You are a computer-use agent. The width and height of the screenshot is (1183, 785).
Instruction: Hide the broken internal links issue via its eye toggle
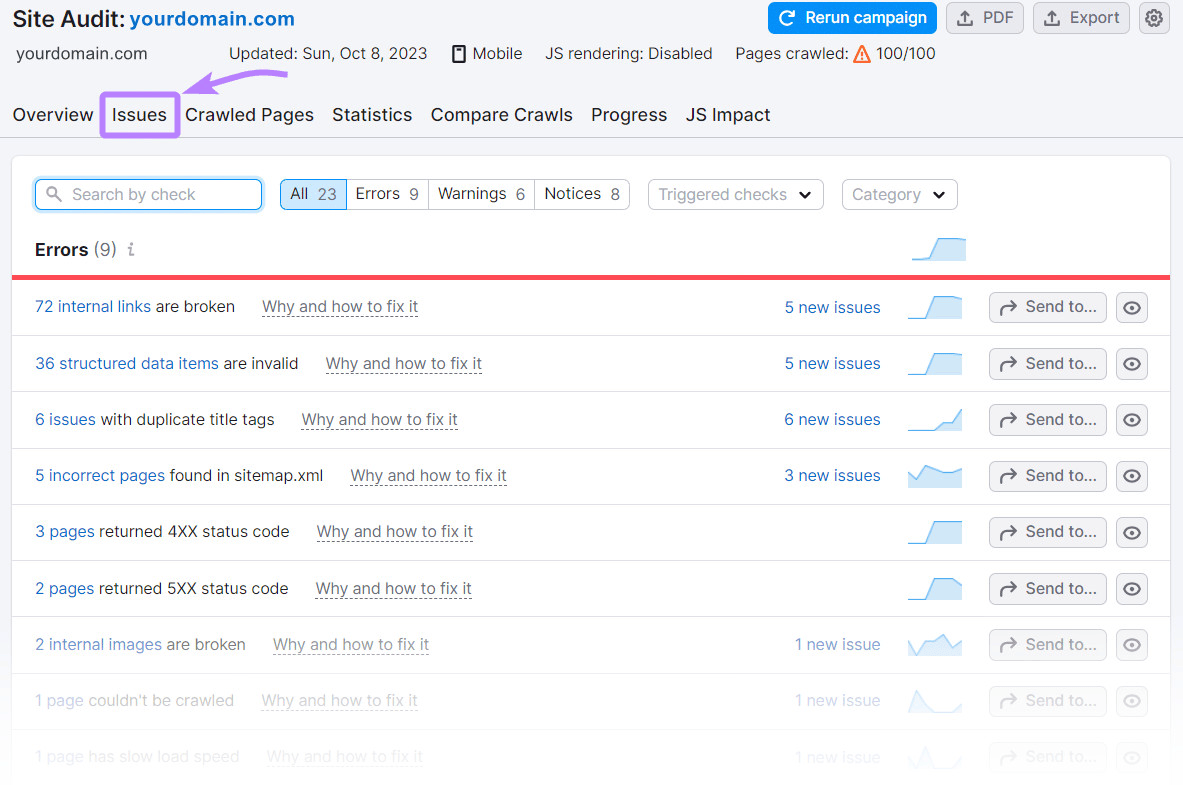click(x=1131, y=307)
